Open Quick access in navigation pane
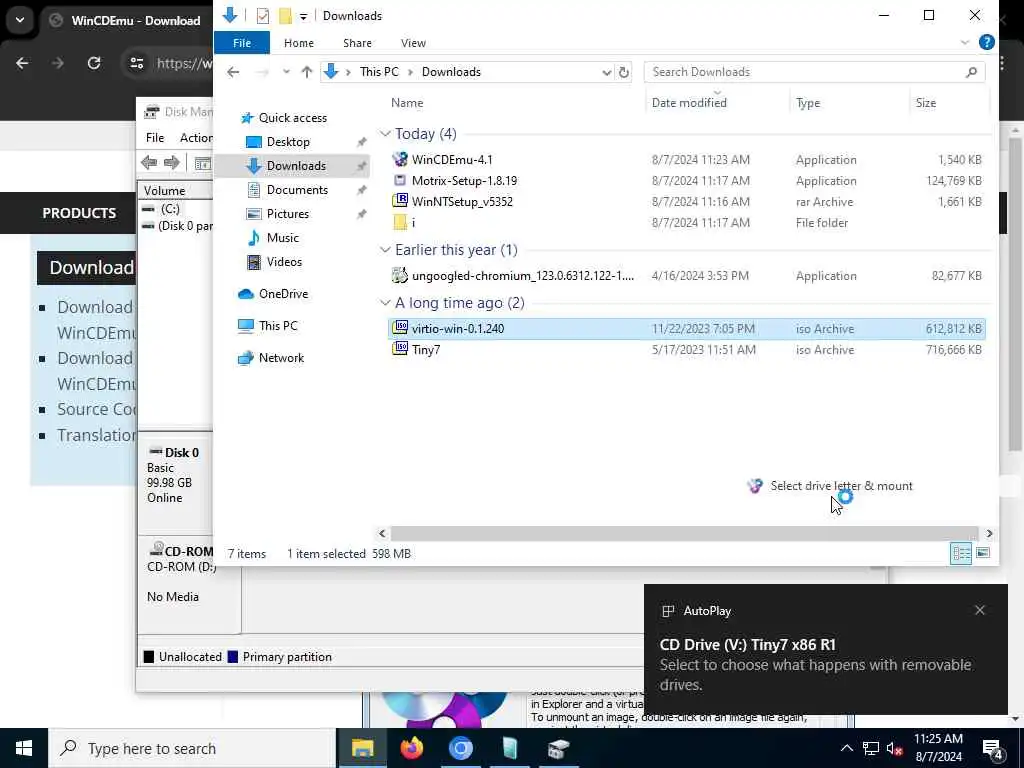 [x=292, y=118]
